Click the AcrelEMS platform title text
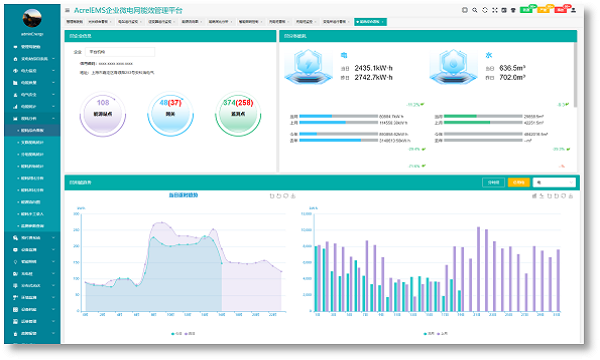The image size is (600, 360). (128, 10)
